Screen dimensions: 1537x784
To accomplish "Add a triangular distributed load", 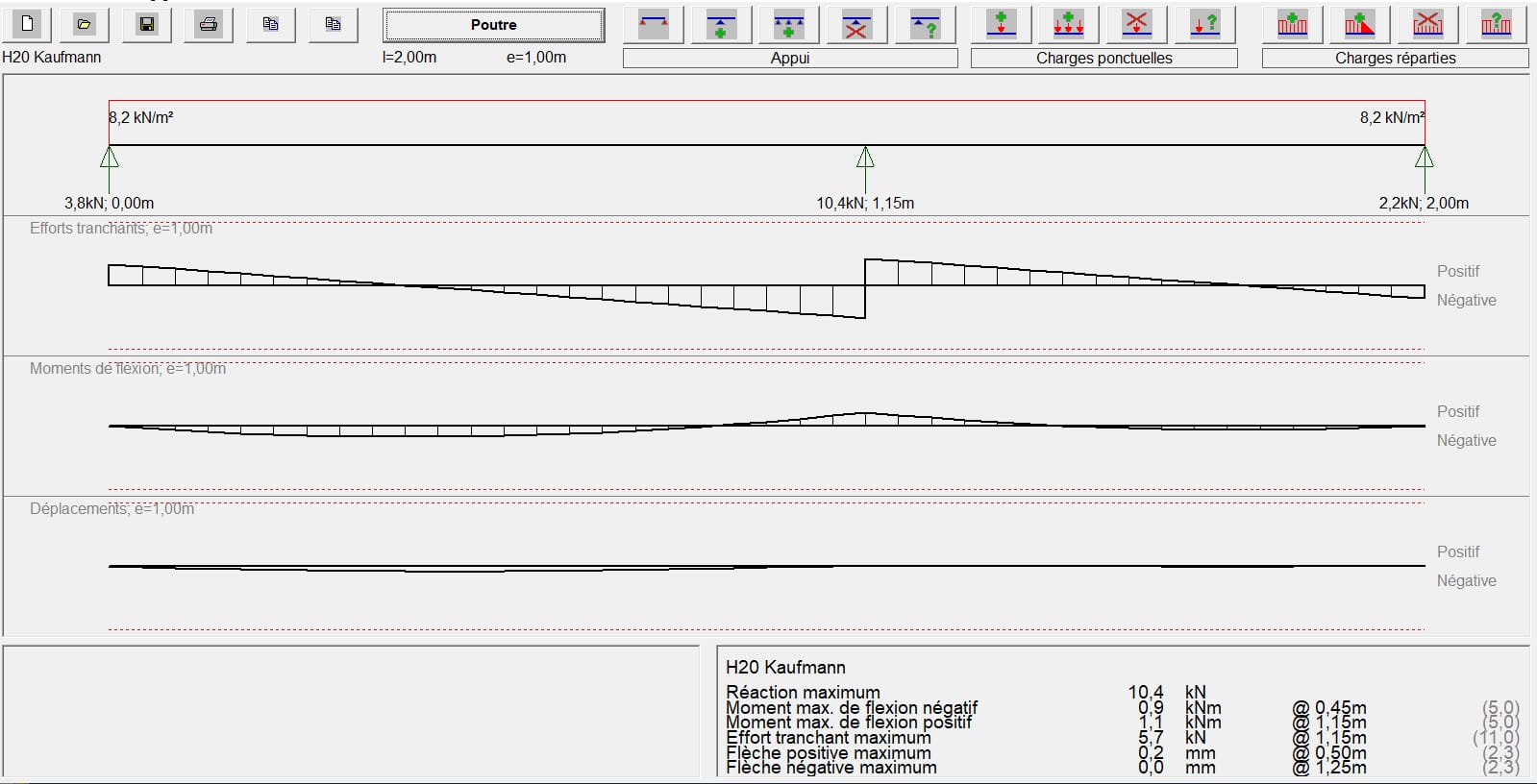I will [x=1359, y=25].
